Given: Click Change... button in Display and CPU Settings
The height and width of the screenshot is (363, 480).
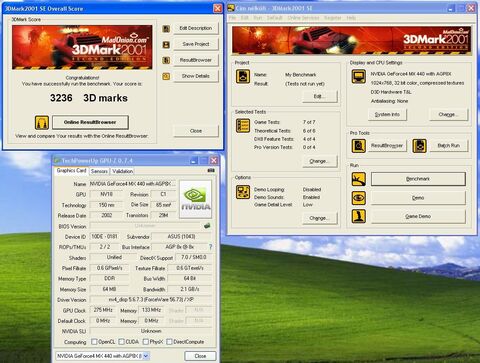Looking at the screenshot, I should coord(448,114).
